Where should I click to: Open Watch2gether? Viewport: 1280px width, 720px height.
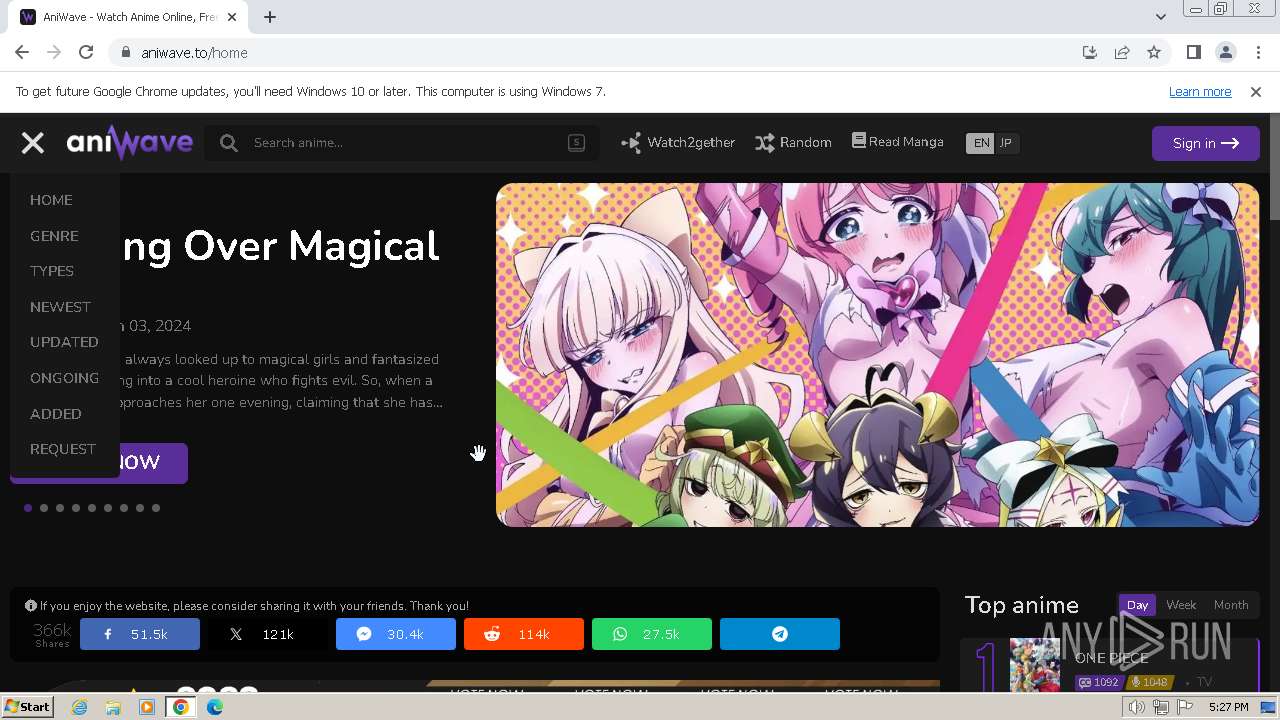pos(678,143)
